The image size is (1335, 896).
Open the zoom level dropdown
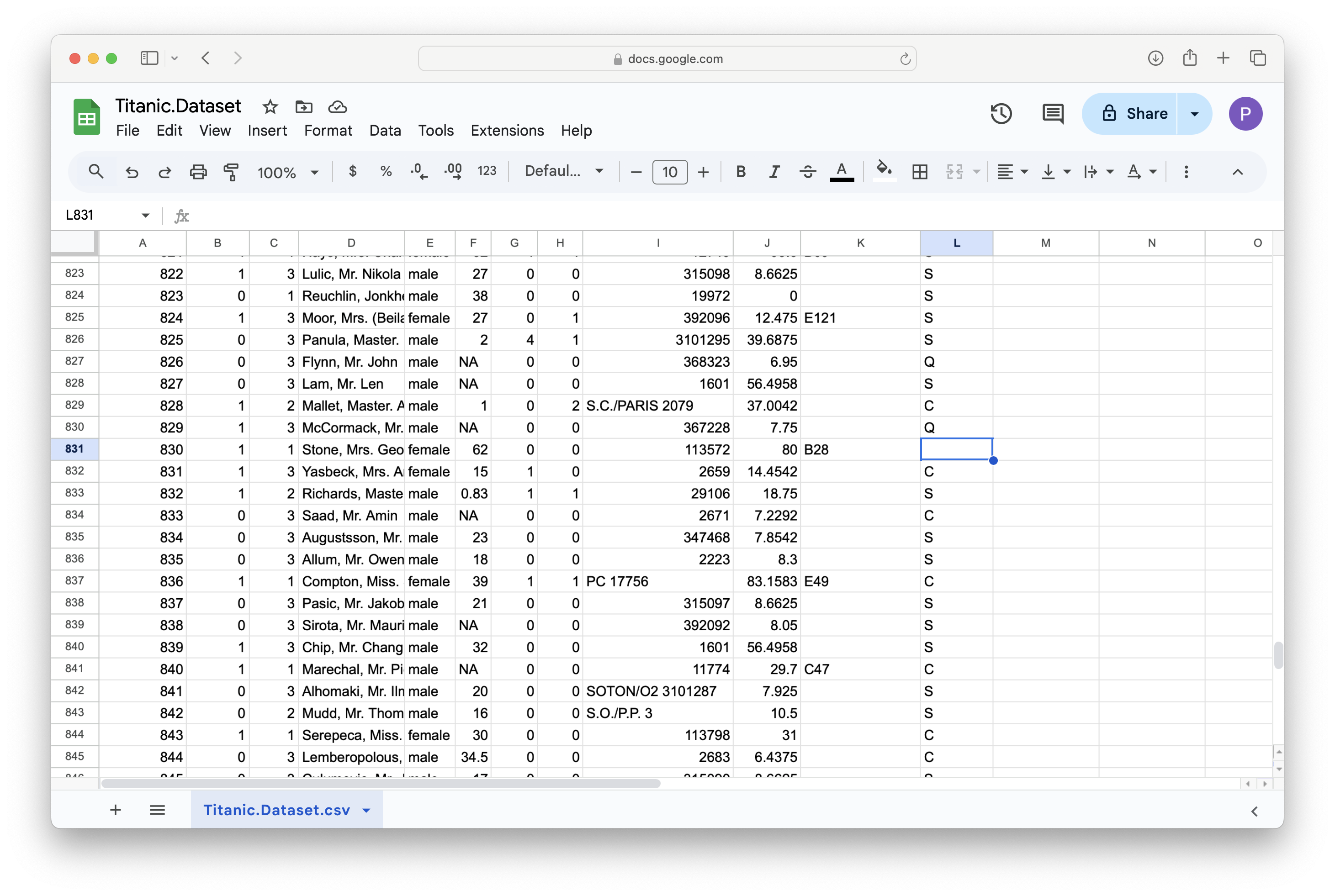click(289, 171)
